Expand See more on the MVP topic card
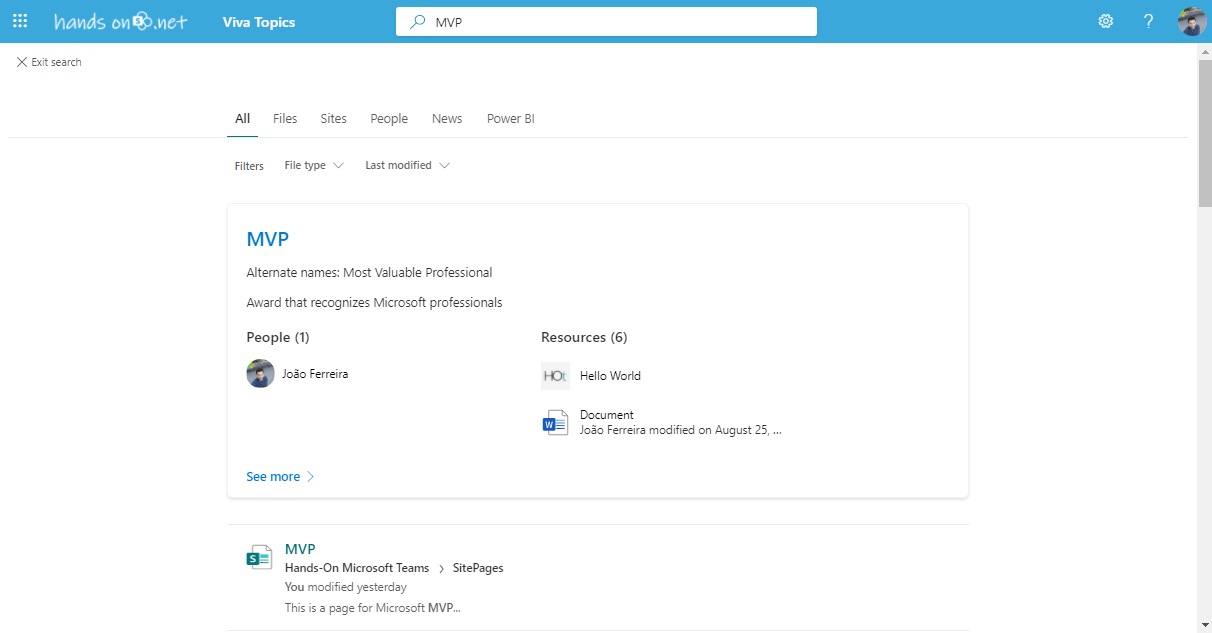Image resolution: width=1212 pixels, height=633 pixels. pos(273,476)
